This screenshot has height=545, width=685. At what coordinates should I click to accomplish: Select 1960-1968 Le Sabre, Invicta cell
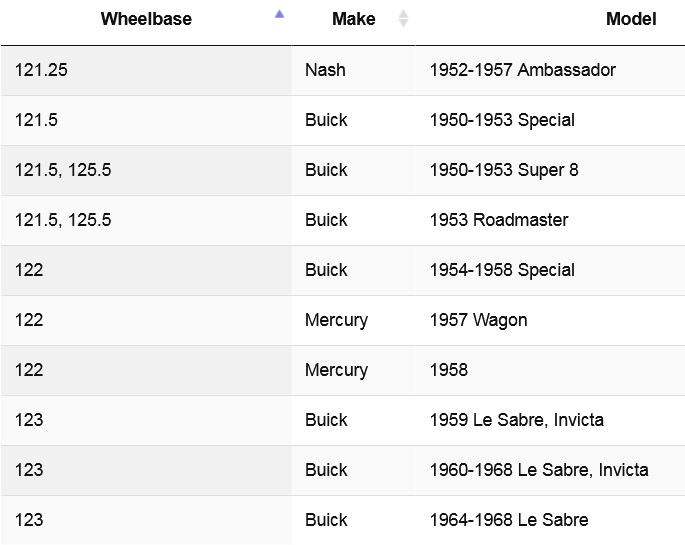point(538,470)
